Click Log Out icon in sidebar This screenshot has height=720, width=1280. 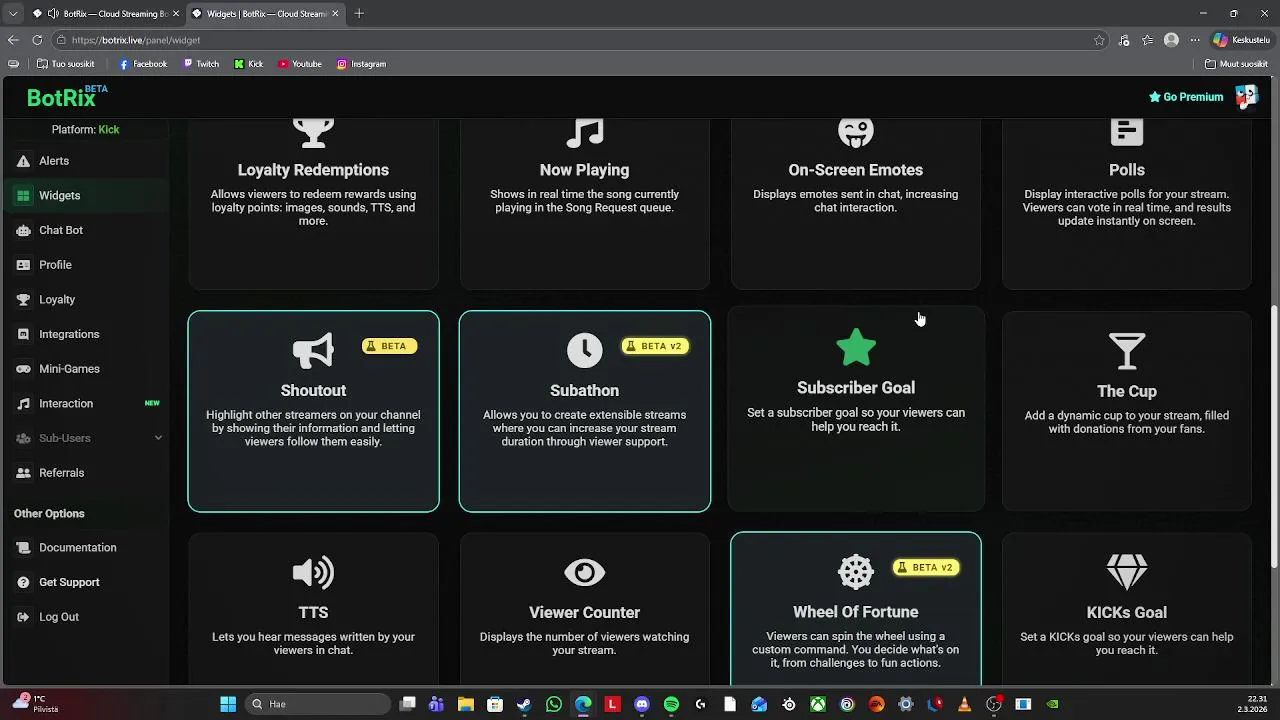pos(23,617)
